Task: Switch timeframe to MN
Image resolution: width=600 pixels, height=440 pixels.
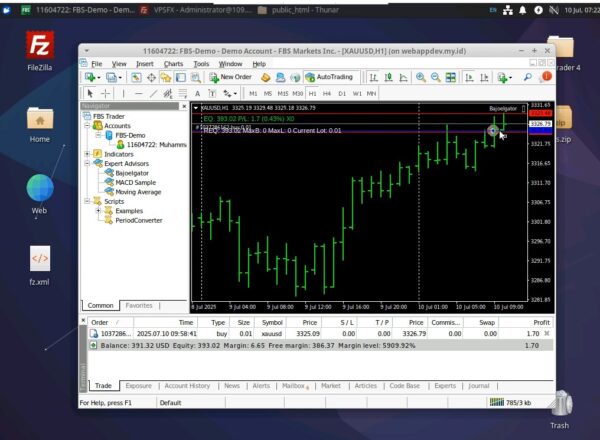Action: [372, 93]
